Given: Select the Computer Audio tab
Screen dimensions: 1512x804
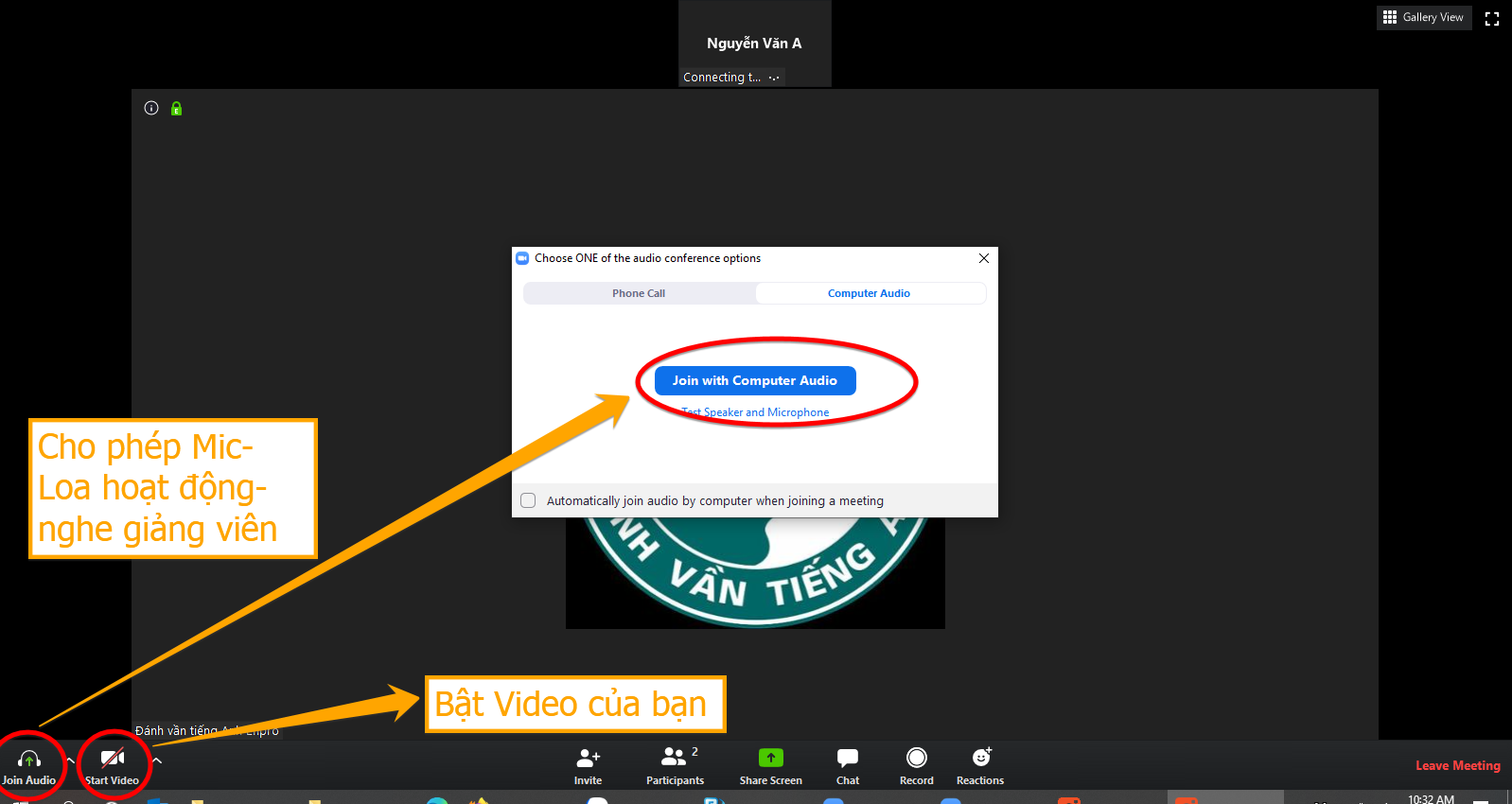Looking at the screenshot, I should point(869,293).
